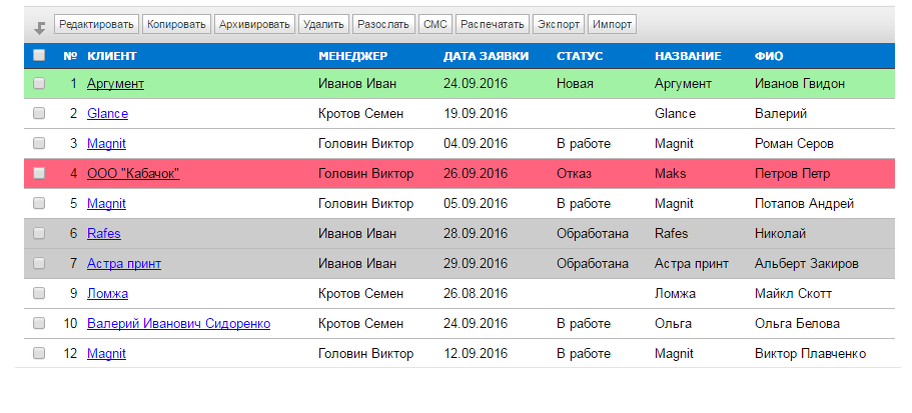Click the date 19.09.2016
Viewport: 912px width, 413px height.
pyautogui.click(x=475, y=113)
